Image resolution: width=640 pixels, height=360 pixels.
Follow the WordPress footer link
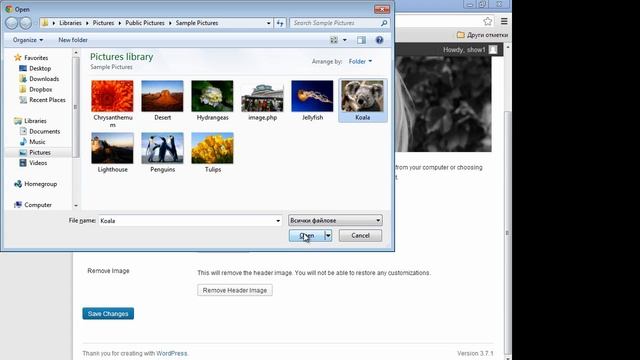click(x=171, y=353)
